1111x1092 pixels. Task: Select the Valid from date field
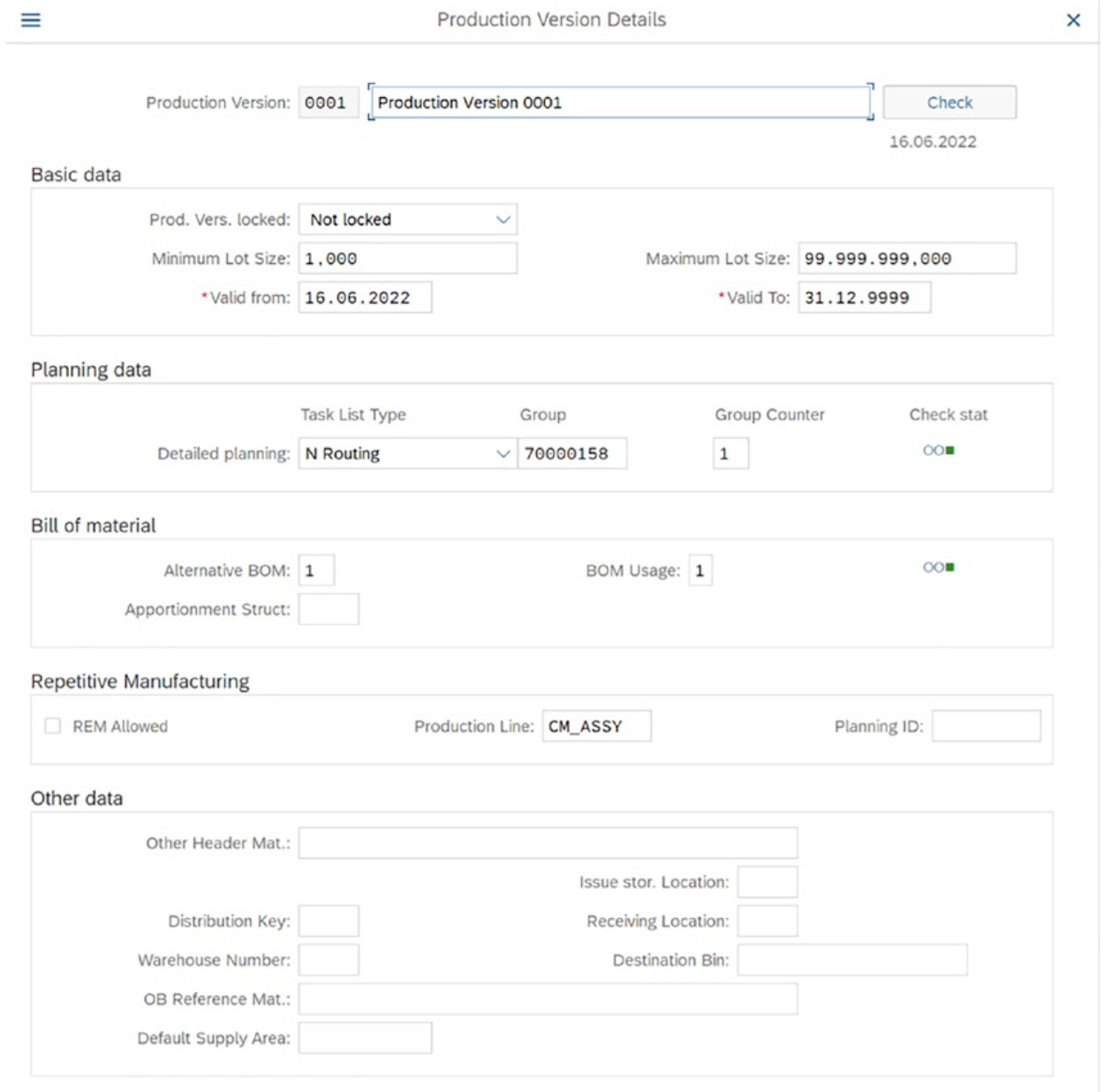point(364,298)
